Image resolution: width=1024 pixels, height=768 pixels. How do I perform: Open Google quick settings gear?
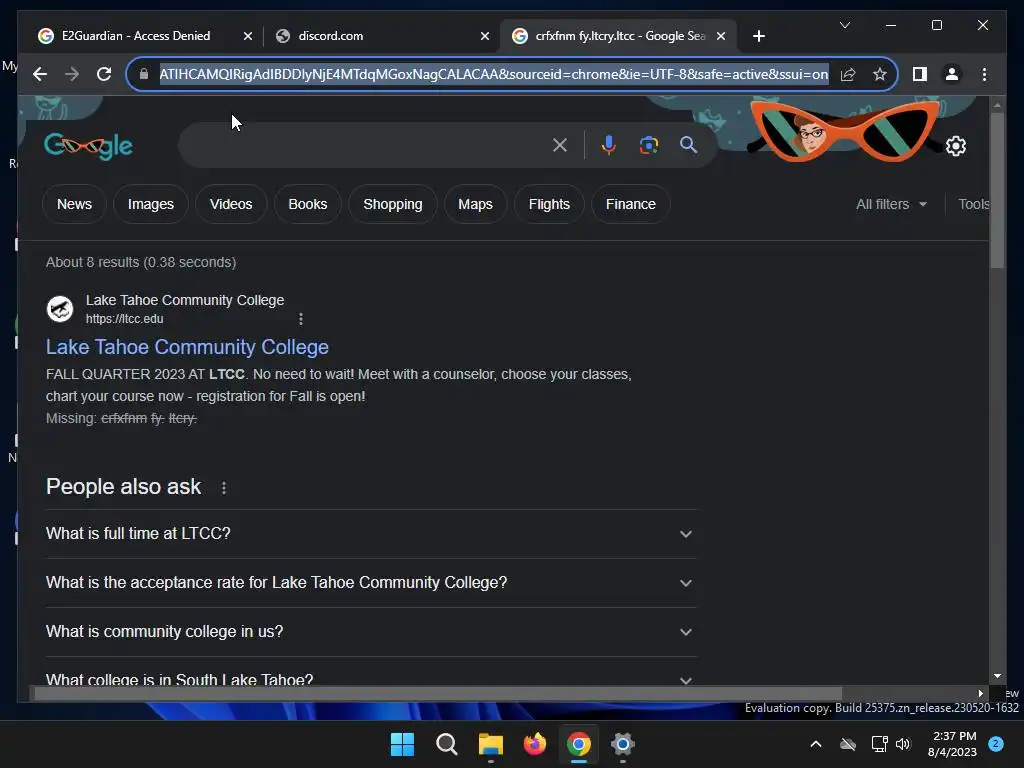[955, 146]
